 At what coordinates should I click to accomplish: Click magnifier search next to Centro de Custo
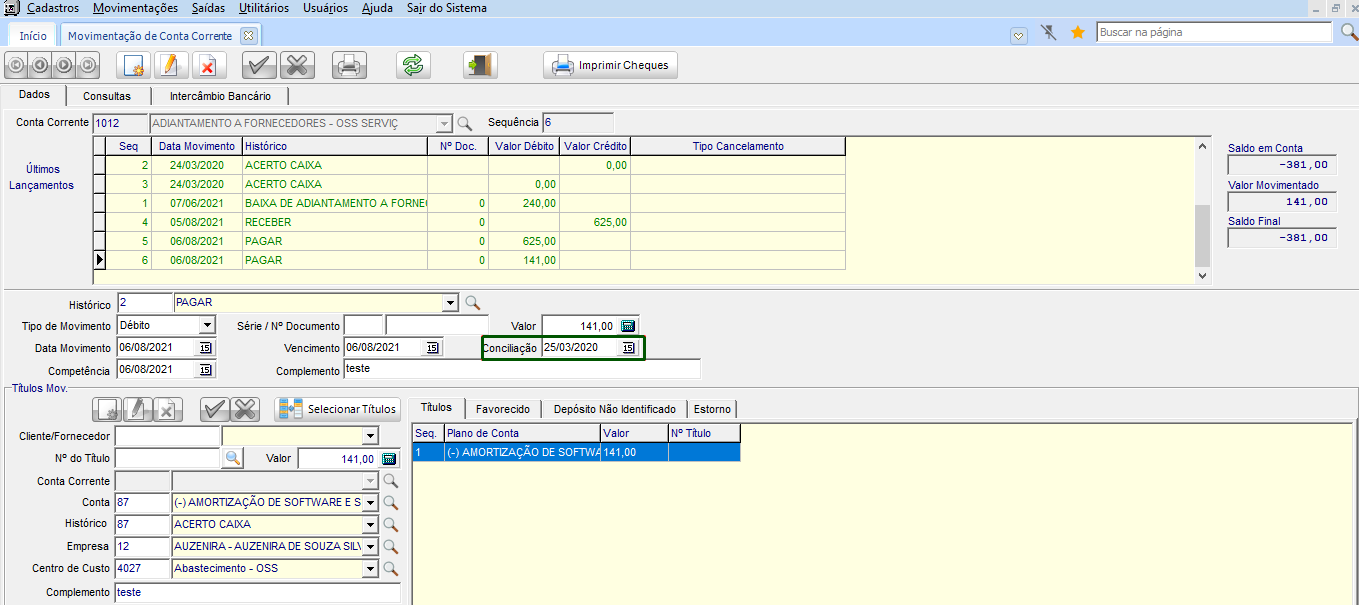391,569
